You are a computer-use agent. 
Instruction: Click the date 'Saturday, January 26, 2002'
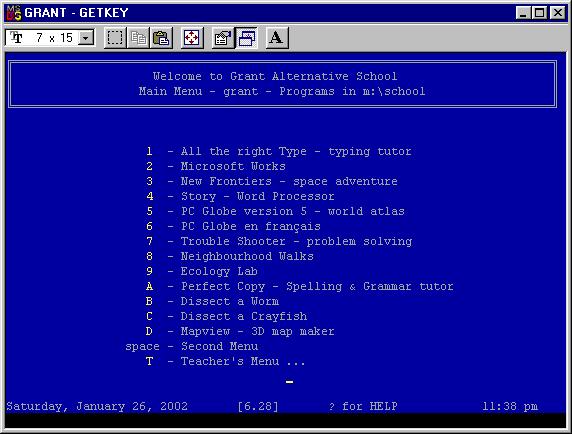pos(97,406)
